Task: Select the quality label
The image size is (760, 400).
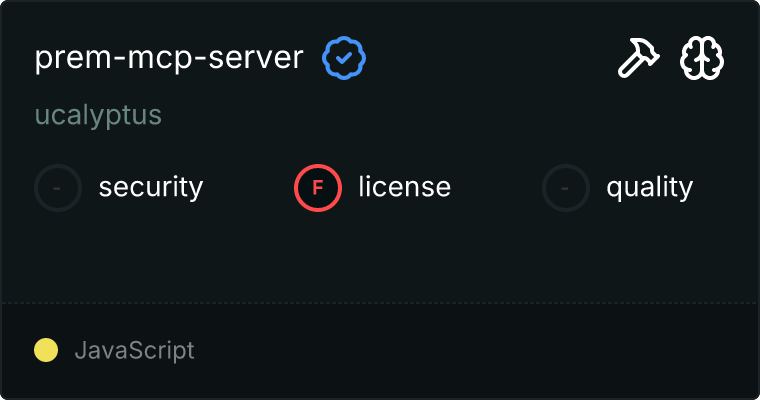Action: point(649,187)
